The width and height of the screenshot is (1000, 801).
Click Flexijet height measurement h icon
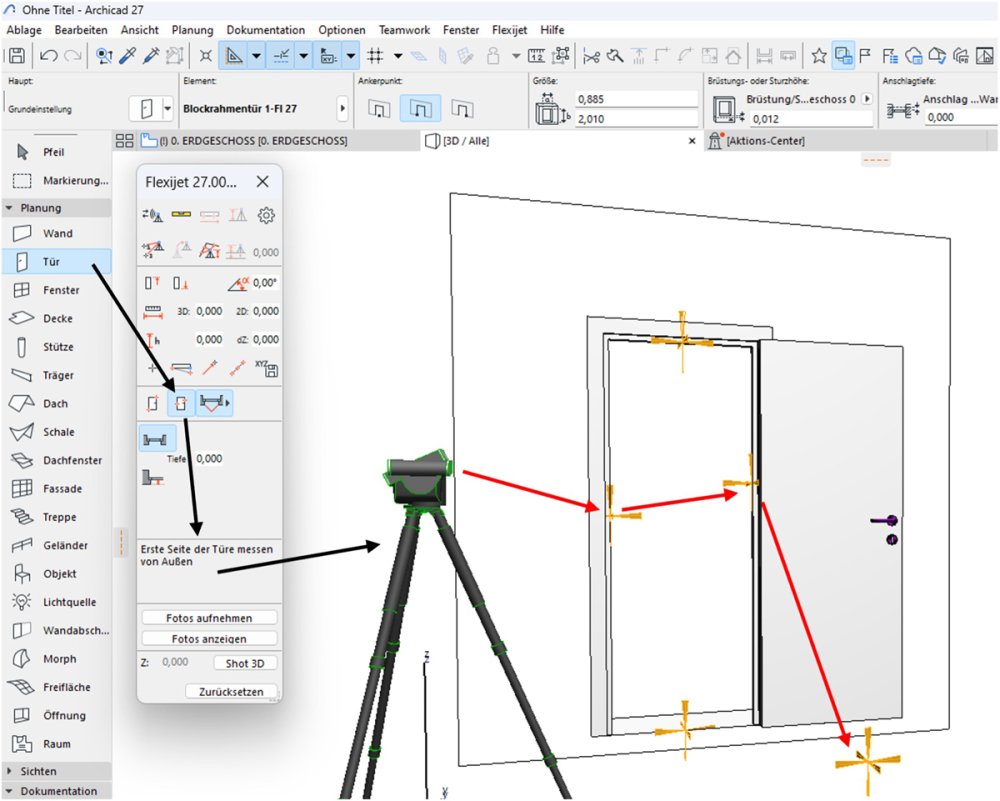[x=153, y=340]
